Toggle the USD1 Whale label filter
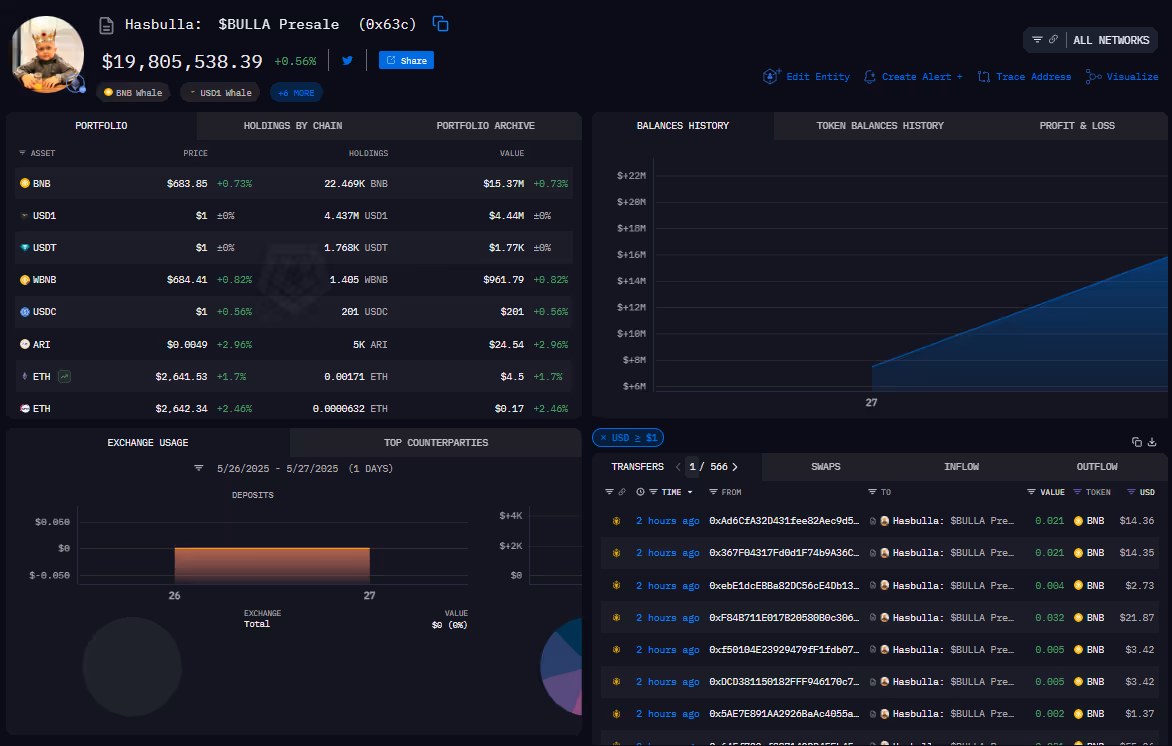This screenshot has width=1172, height=746. click(x=220, y=92)
